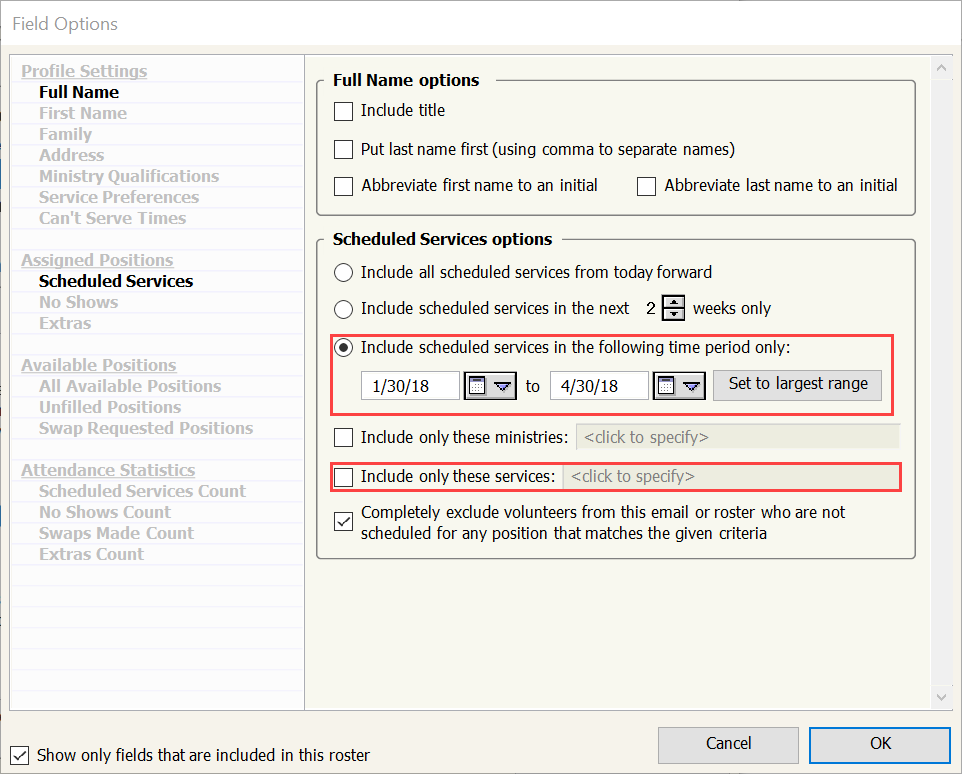Select Scheduled Services in the field list

tap(116, 281)
